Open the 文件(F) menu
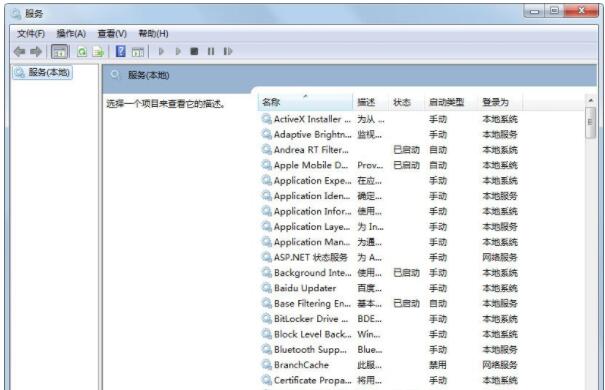The width and height of the screenshot is (605, 390). (30, 34)
